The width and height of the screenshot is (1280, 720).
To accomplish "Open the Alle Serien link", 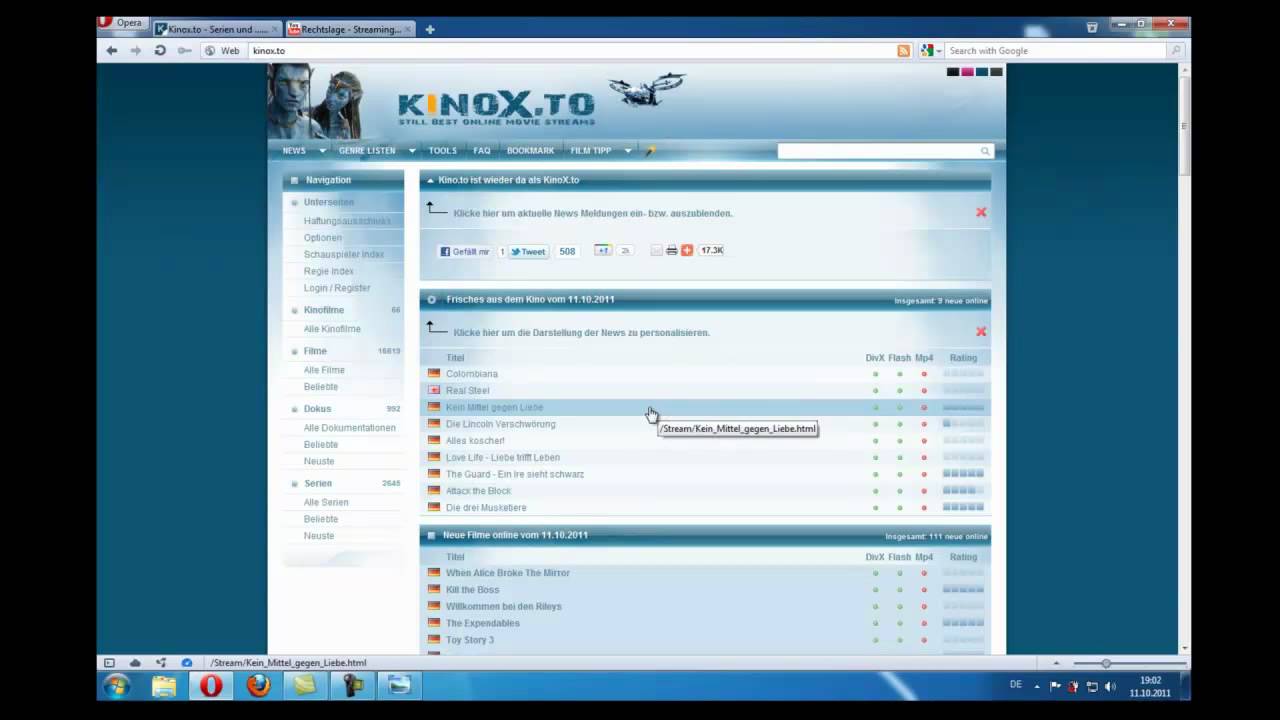I will (x=326, y=502).
